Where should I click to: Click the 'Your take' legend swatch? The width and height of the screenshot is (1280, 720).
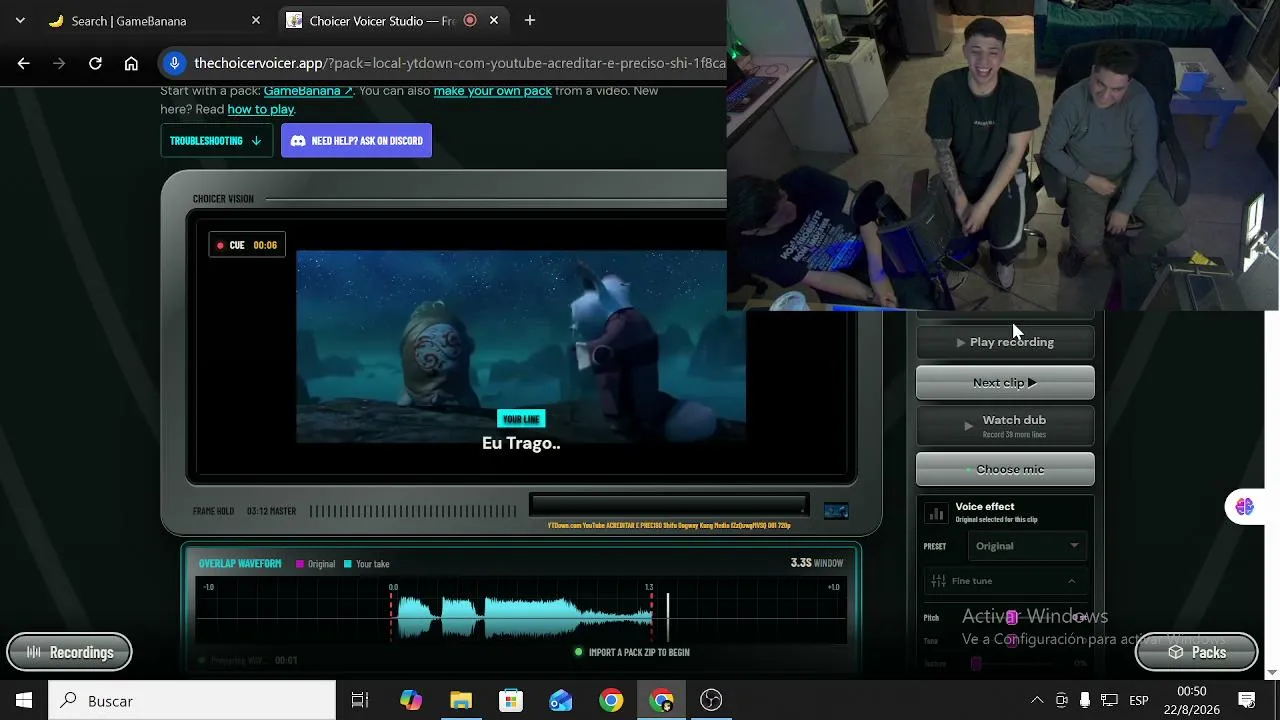click(x=348, y=564)
